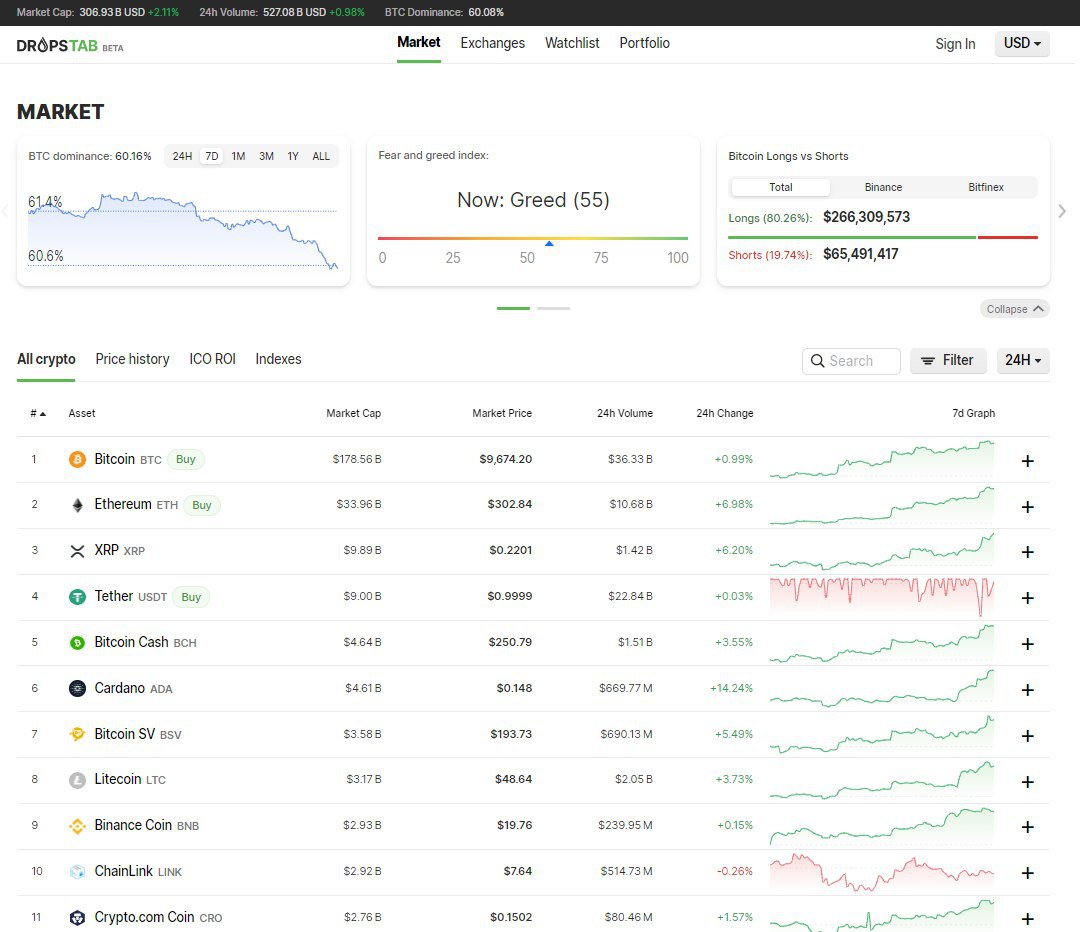Open the Market tab
The image size is (1080, 932).
pos(419,43)
